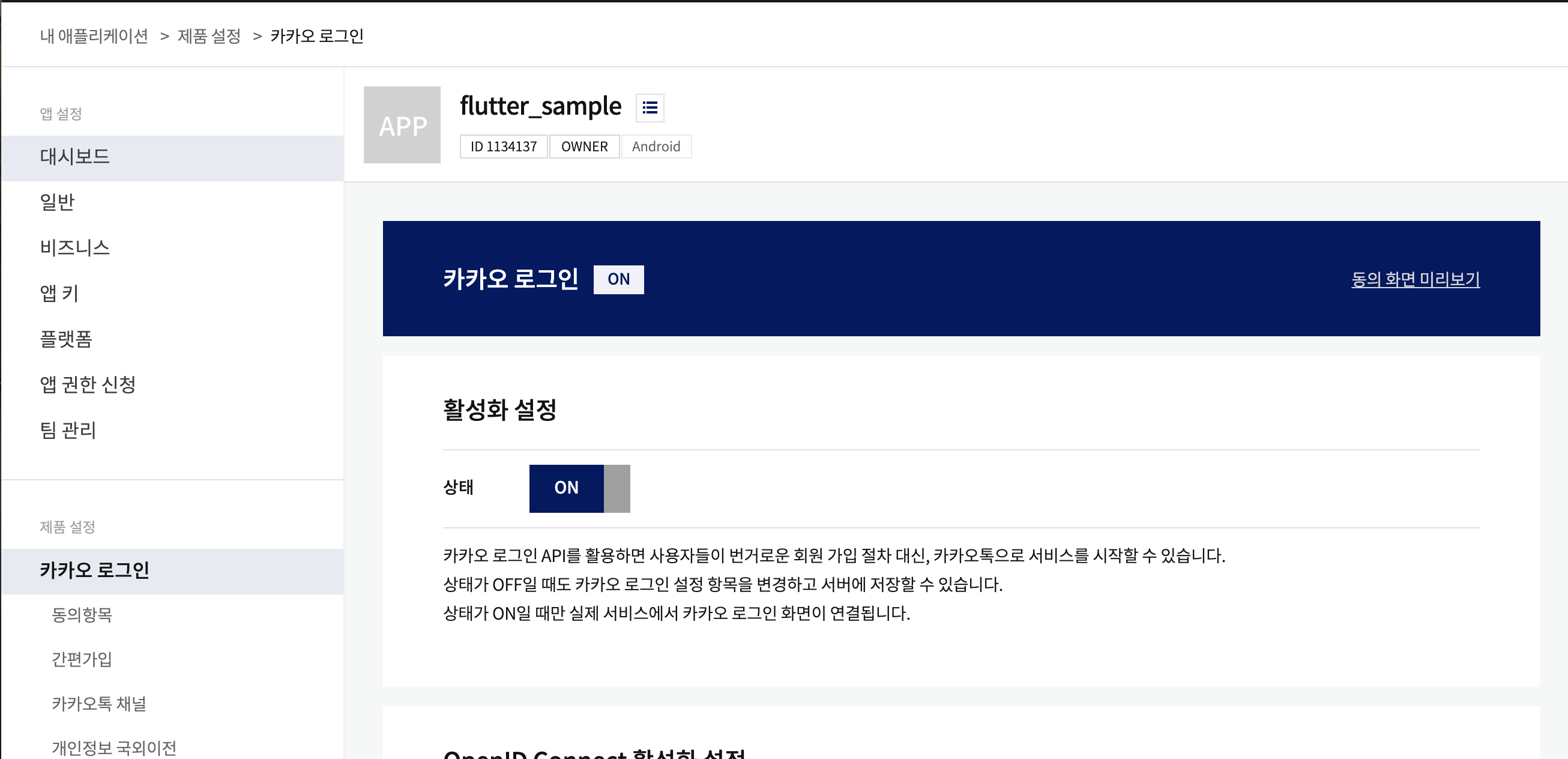Open the 동의 화면 미리보기 link

1414,279
